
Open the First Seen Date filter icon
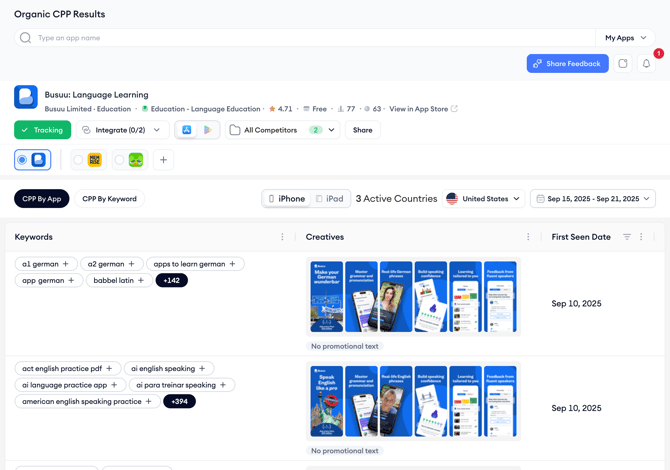tap(627, 237)
